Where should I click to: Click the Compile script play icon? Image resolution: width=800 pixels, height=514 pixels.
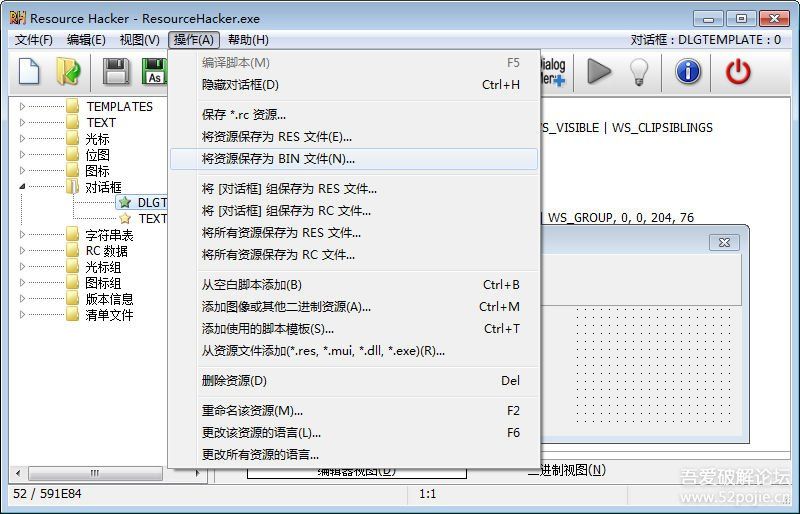click(x=599, y=71)
